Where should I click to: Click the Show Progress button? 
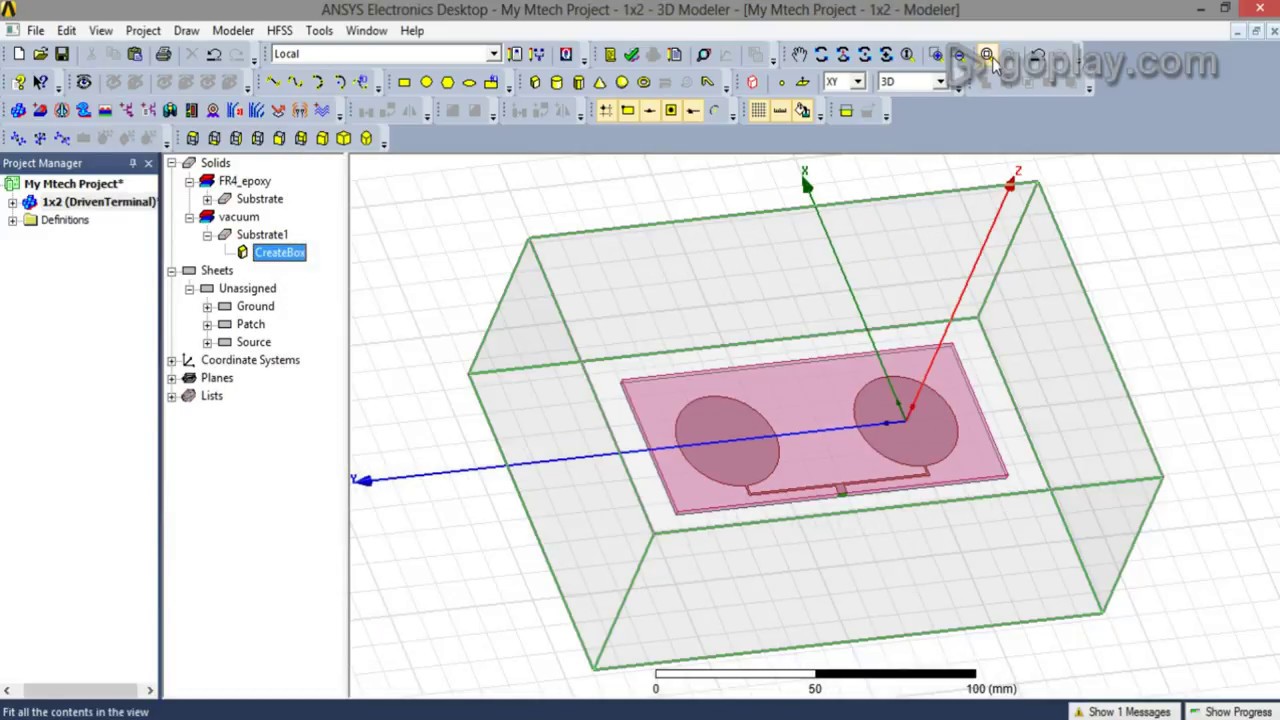point(1231,712)
